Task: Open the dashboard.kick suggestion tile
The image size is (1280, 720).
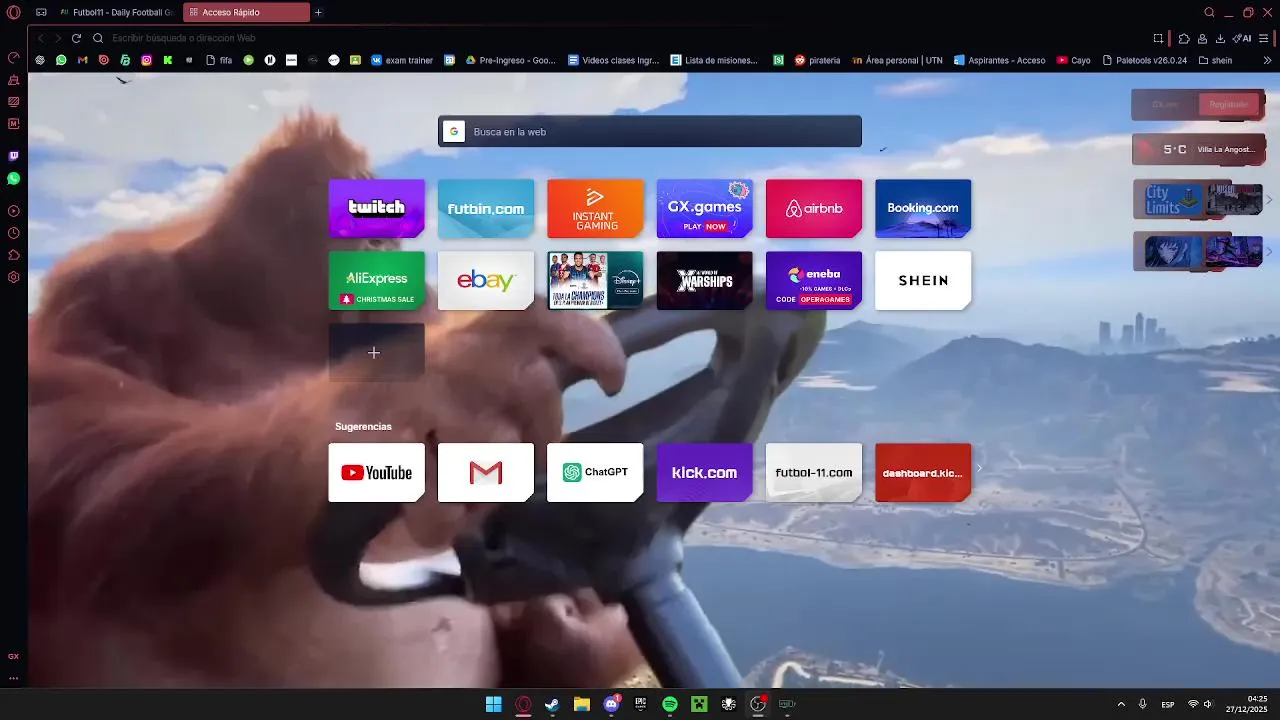Action: [x=923, y=472]
